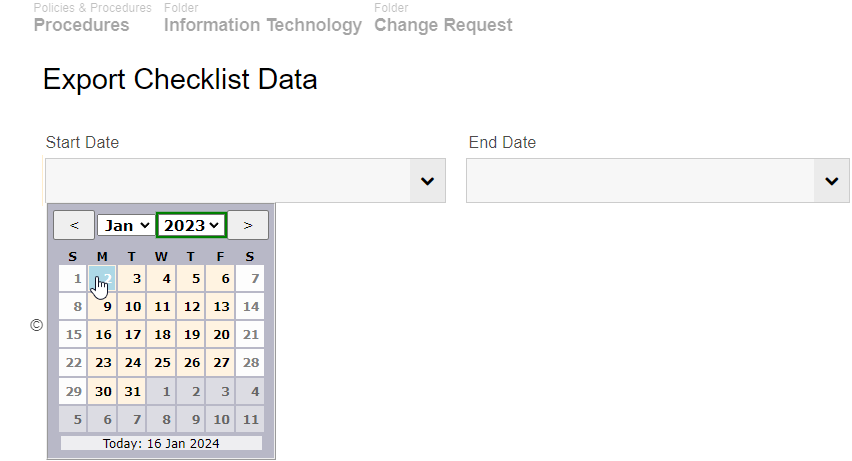Select Sunday January 1 cell
The width and height of the screenshot is (852, 461).
click(73, 279)
